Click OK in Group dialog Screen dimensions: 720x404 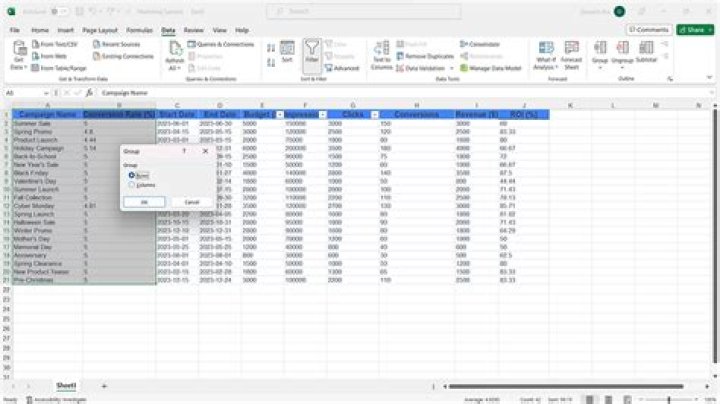tap(143, 202)
